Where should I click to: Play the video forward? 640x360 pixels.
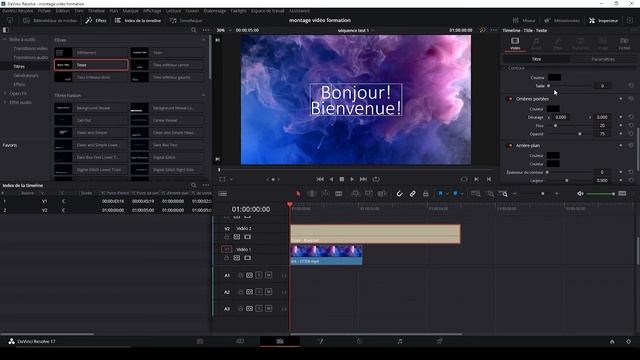(x=352, y=179)
